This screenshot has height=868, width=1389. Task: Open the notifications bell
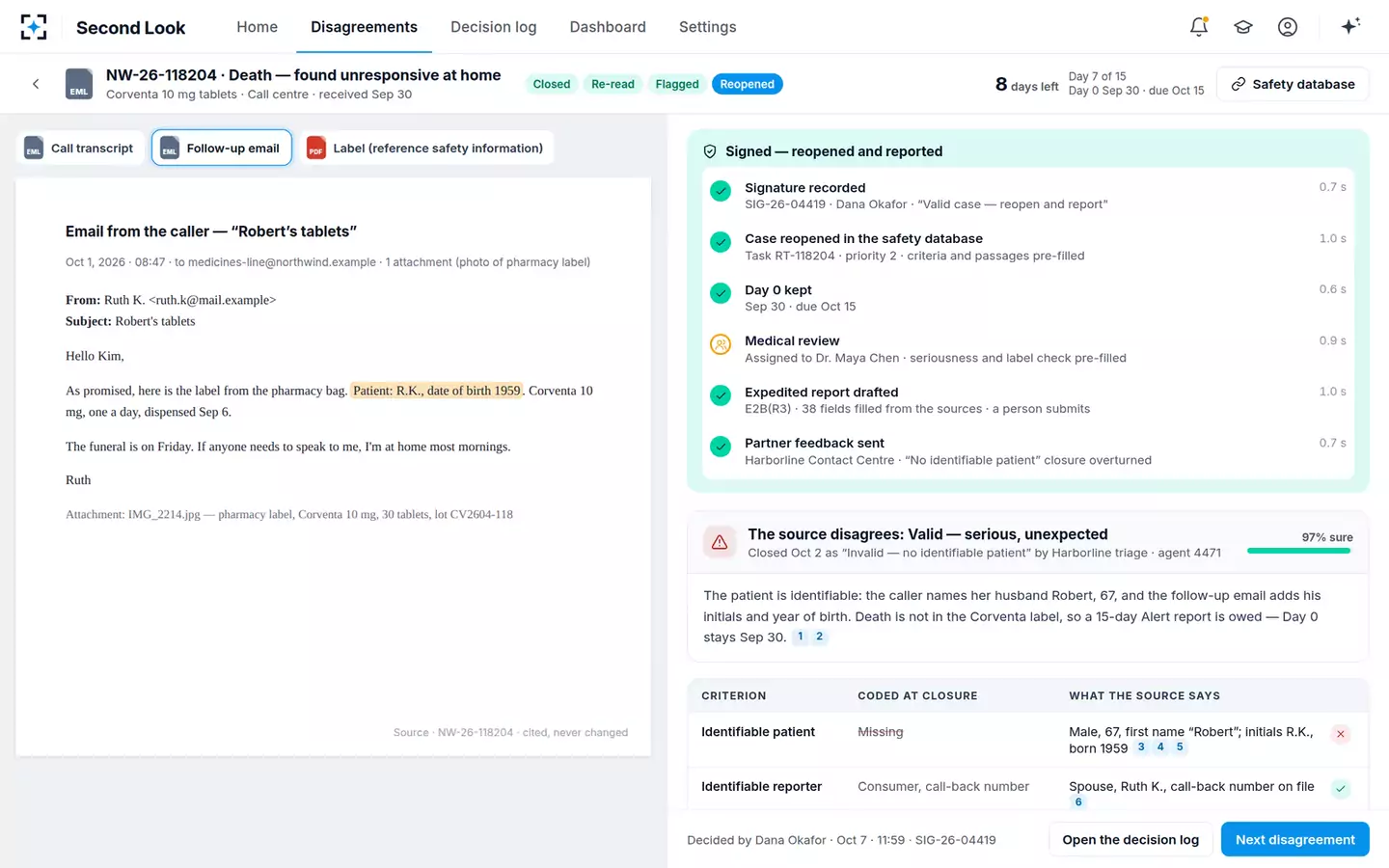pyautogui.click(x=1199, y=27)
